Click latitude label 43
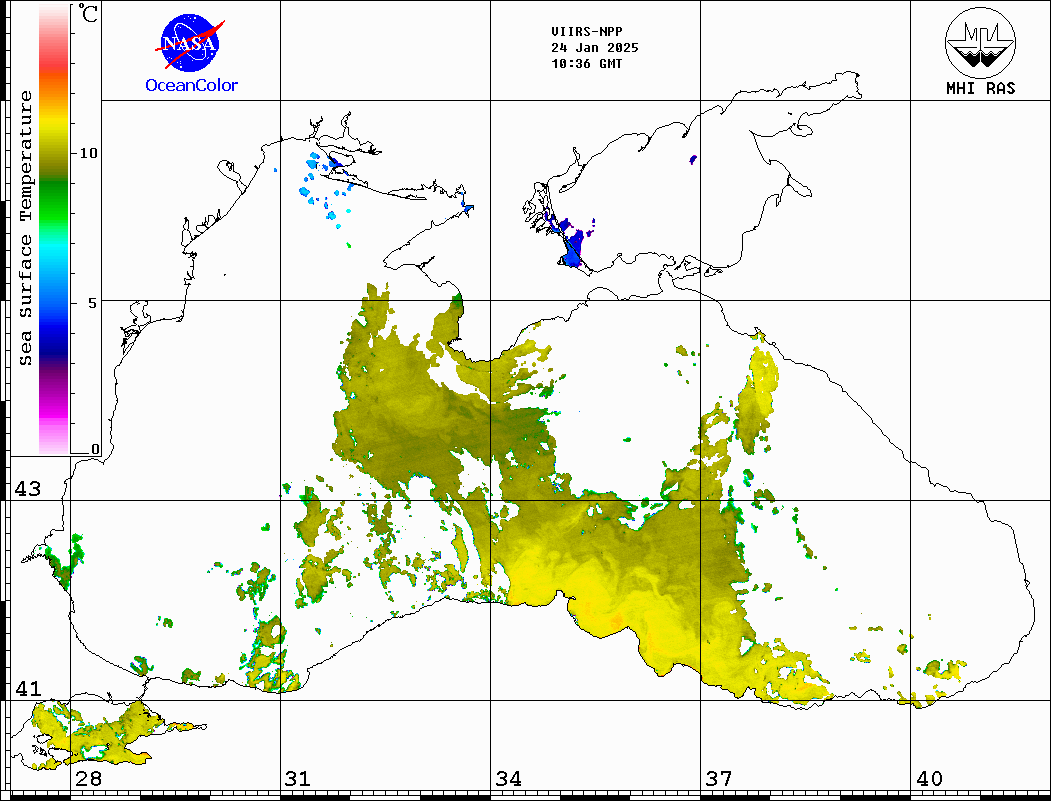 tap(28, 489)
